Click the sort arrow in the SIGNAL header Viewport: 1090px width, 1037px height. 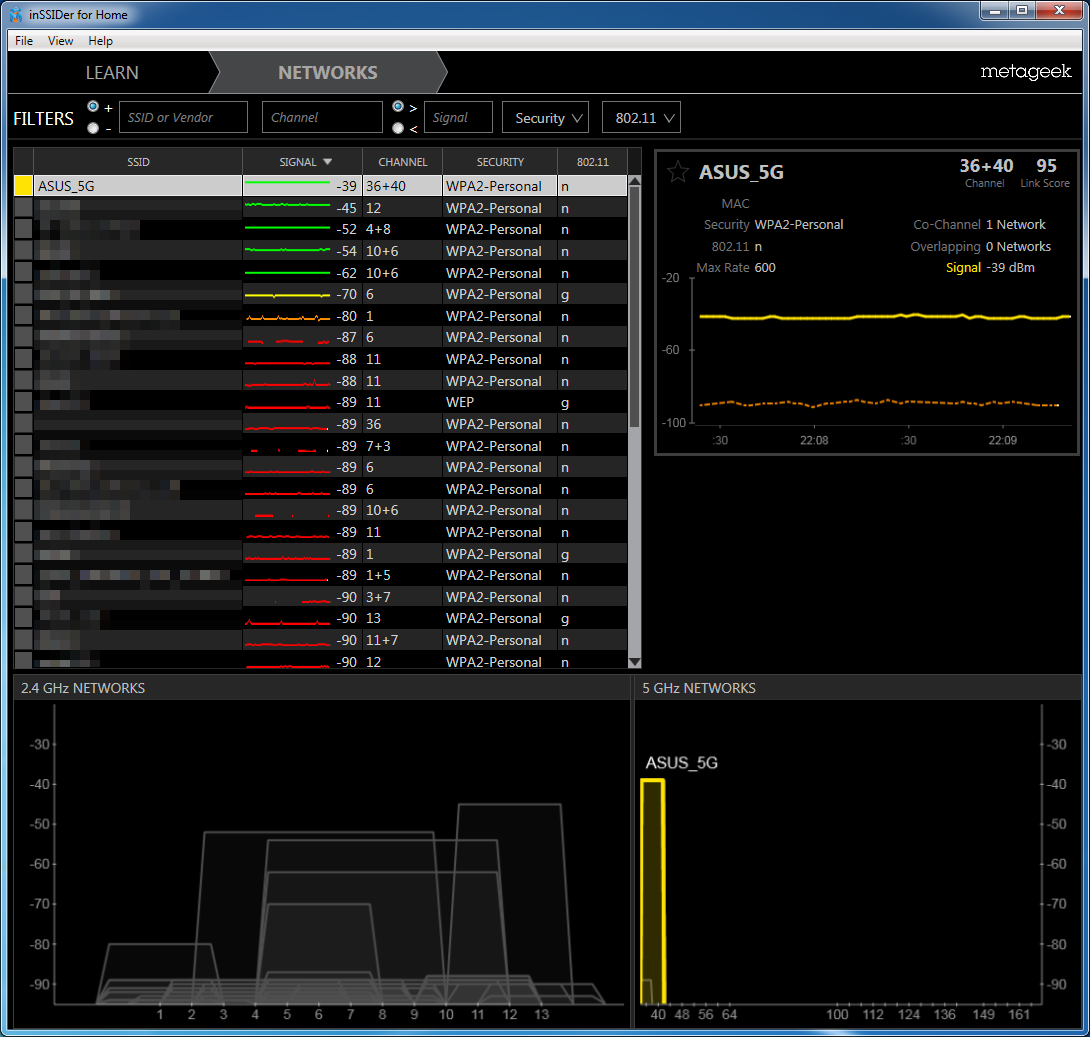coord(327,162)
